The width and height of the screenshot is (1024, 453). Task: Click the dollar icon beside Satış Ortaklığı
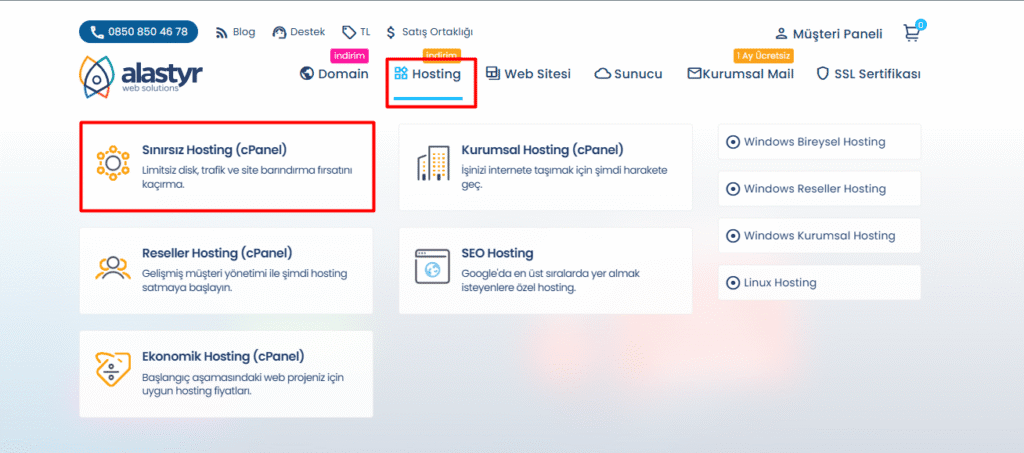pos(391,32)
